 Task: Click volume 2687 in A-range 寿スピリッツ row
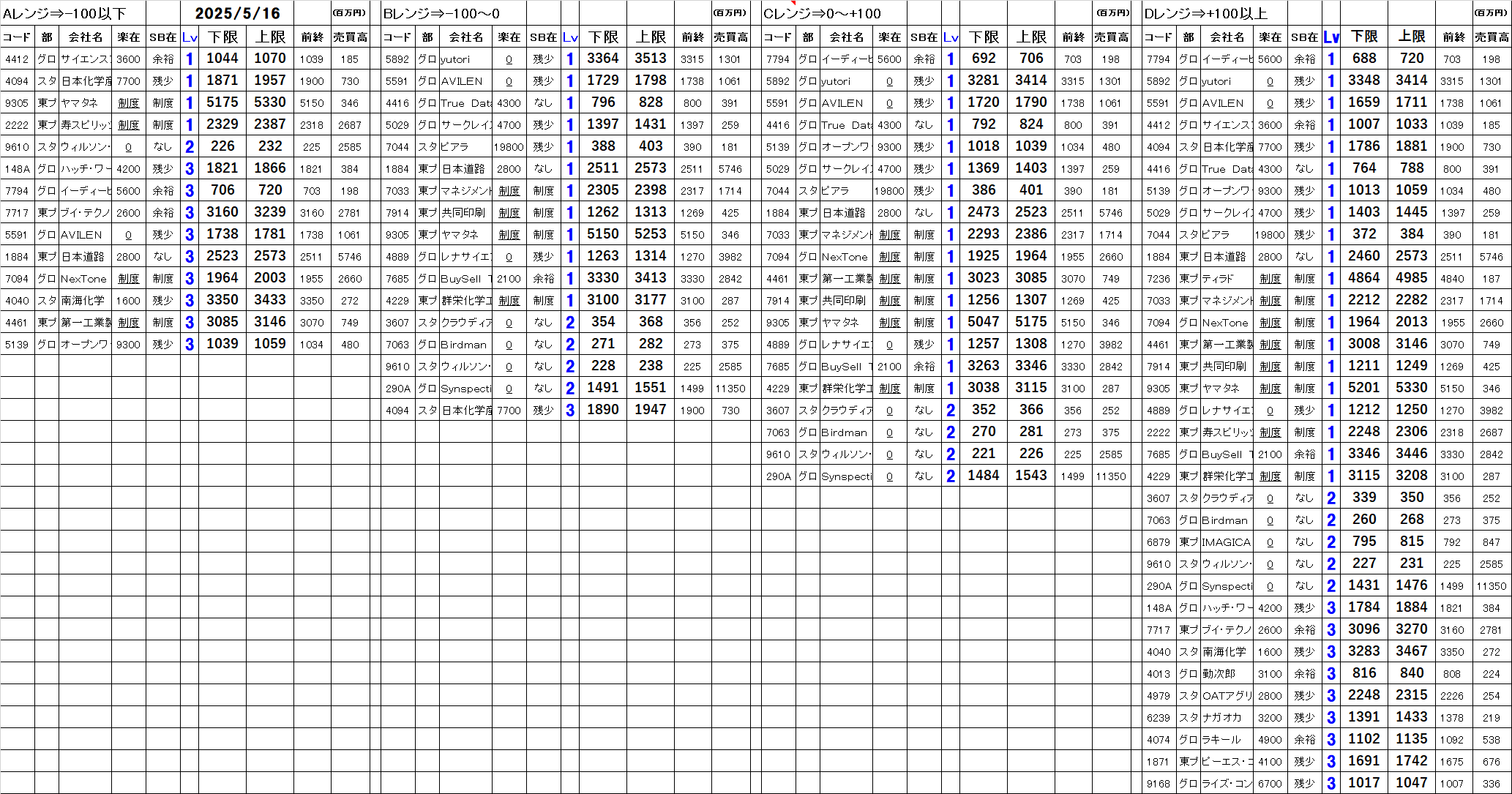coord(350,125)
